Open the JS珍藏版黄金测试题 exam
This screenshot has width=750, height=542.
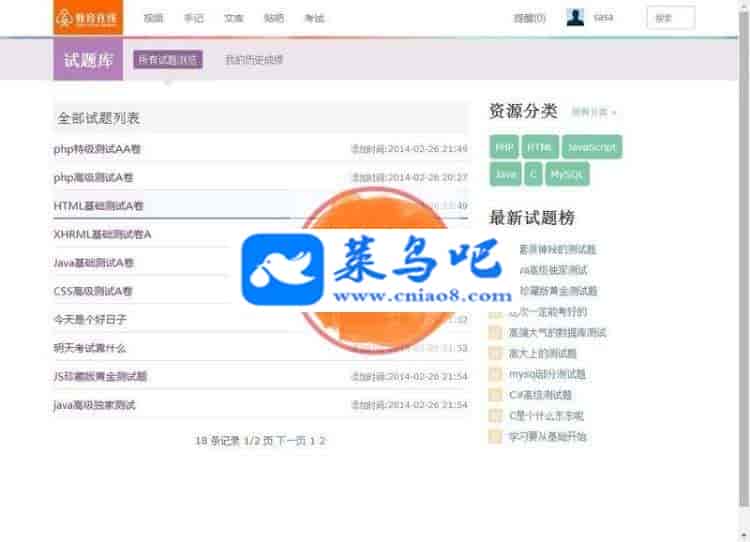tap(100, 376)
